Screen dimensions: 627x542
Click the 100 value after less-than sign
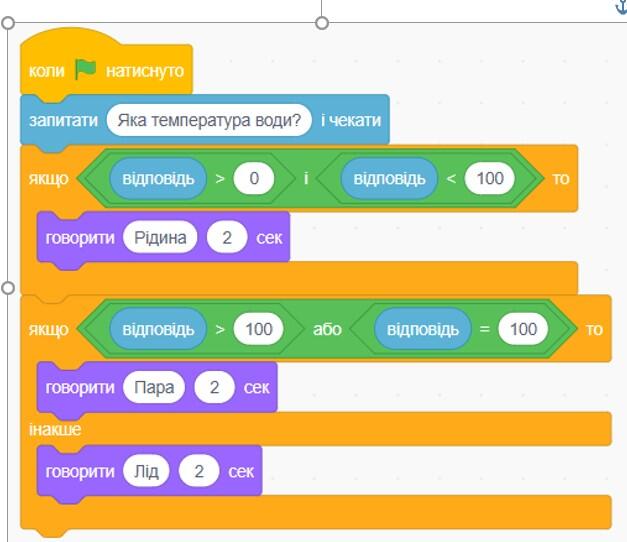pyautogui.click(x=490, y=178)
